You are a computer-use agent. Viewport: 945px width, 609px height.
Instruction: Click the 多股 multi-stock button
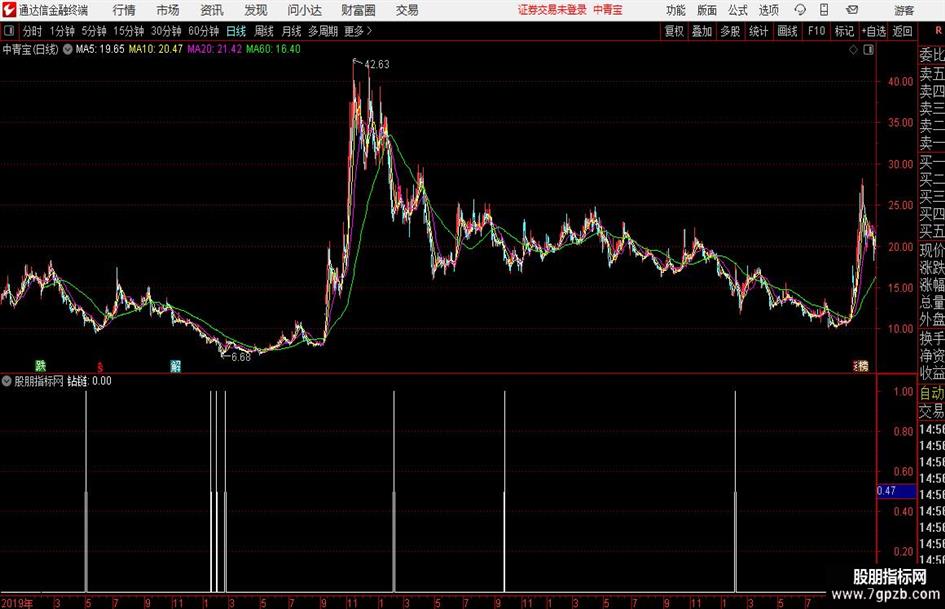pos(730,31)
